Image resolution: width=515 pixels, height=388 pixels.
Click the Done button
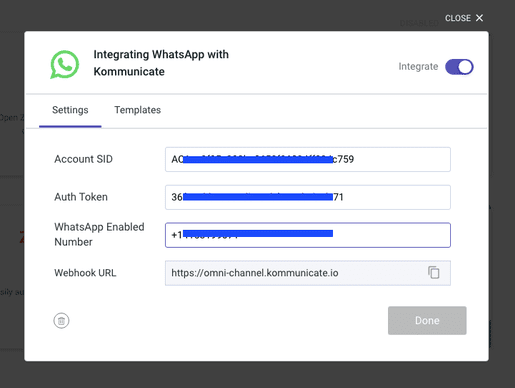[427, 320]
